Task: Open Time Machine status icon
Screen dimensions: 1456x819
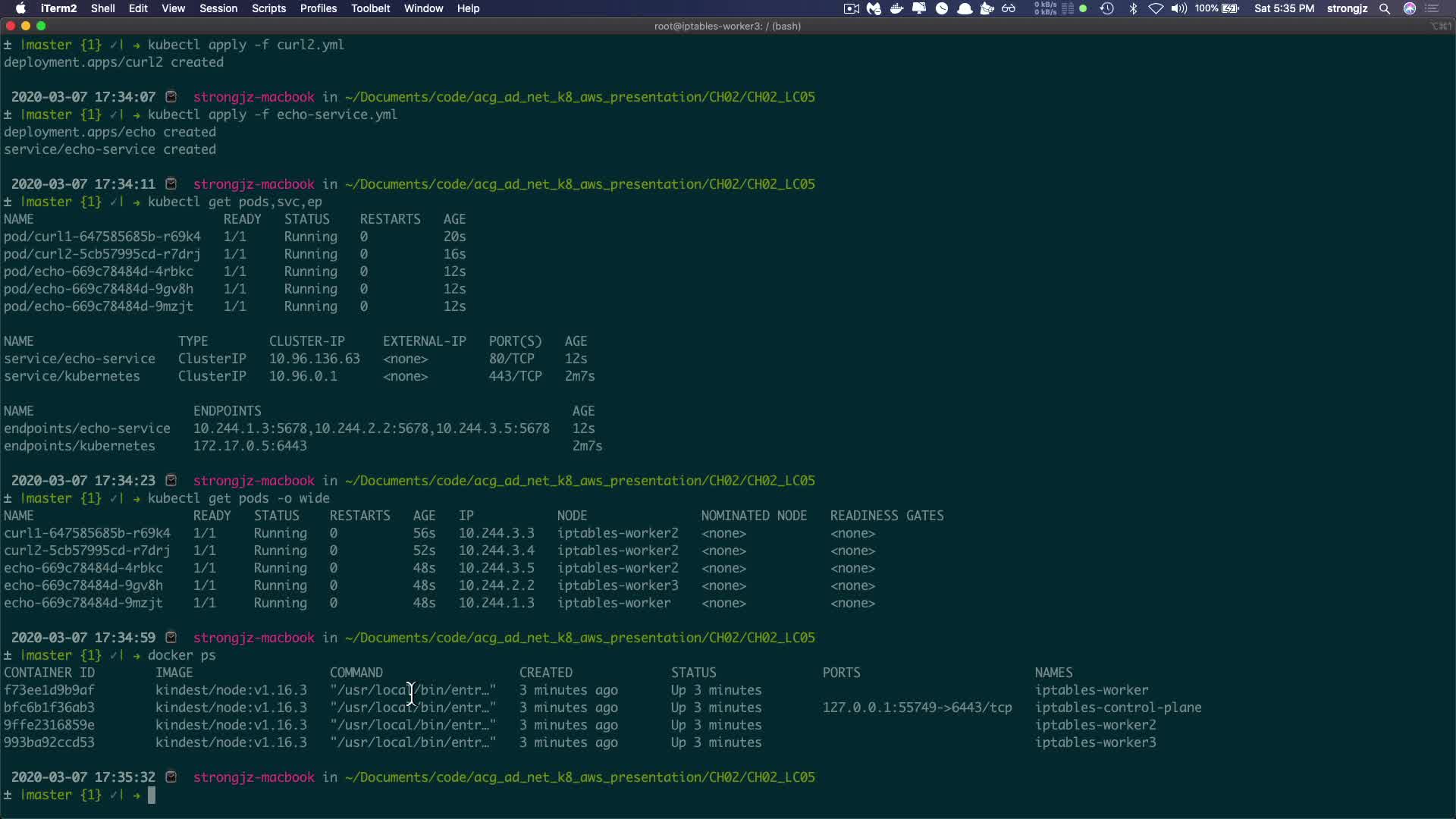Action: (x=1107, y=8)
